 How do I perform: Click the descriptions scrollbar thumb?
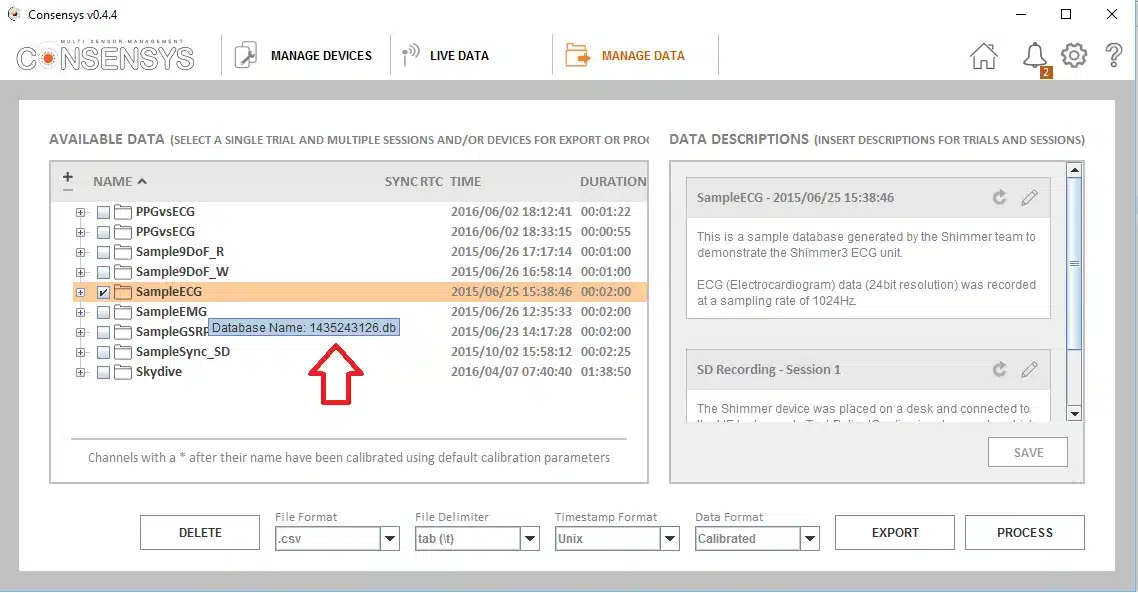click(1075, 263)
